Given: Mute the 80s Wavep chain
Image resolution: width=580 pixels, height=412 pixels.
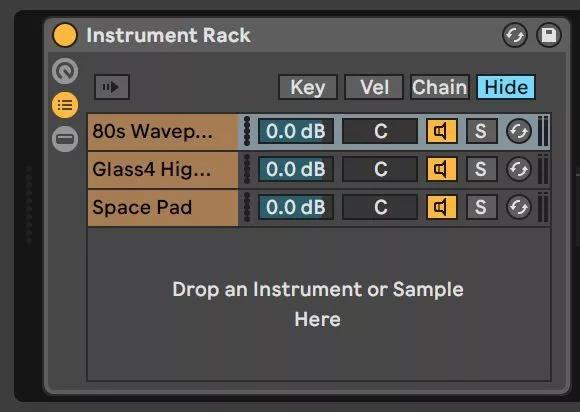Looking at the screenshot, I should (442, 131).
